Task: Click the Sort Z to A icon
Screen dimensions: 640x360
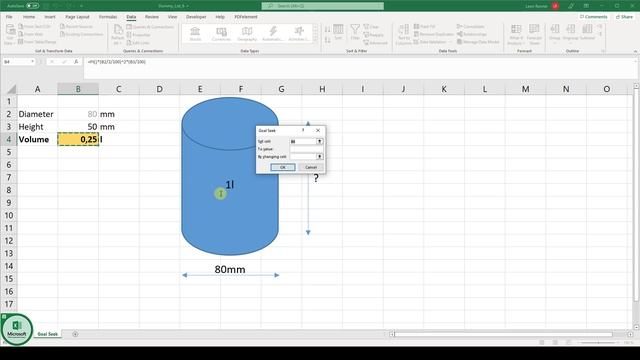Action: pyautogui.click(x=327, y=40)
